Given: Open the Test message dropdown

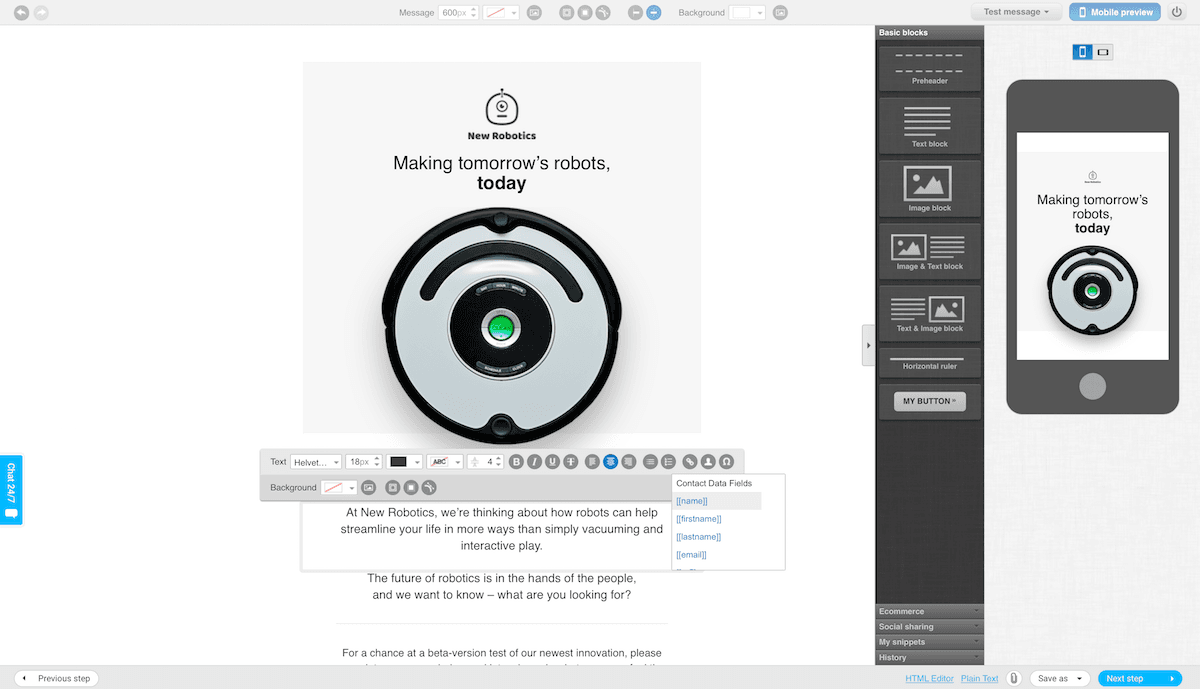Looking at the screenshot, I should click(1016, 12).
